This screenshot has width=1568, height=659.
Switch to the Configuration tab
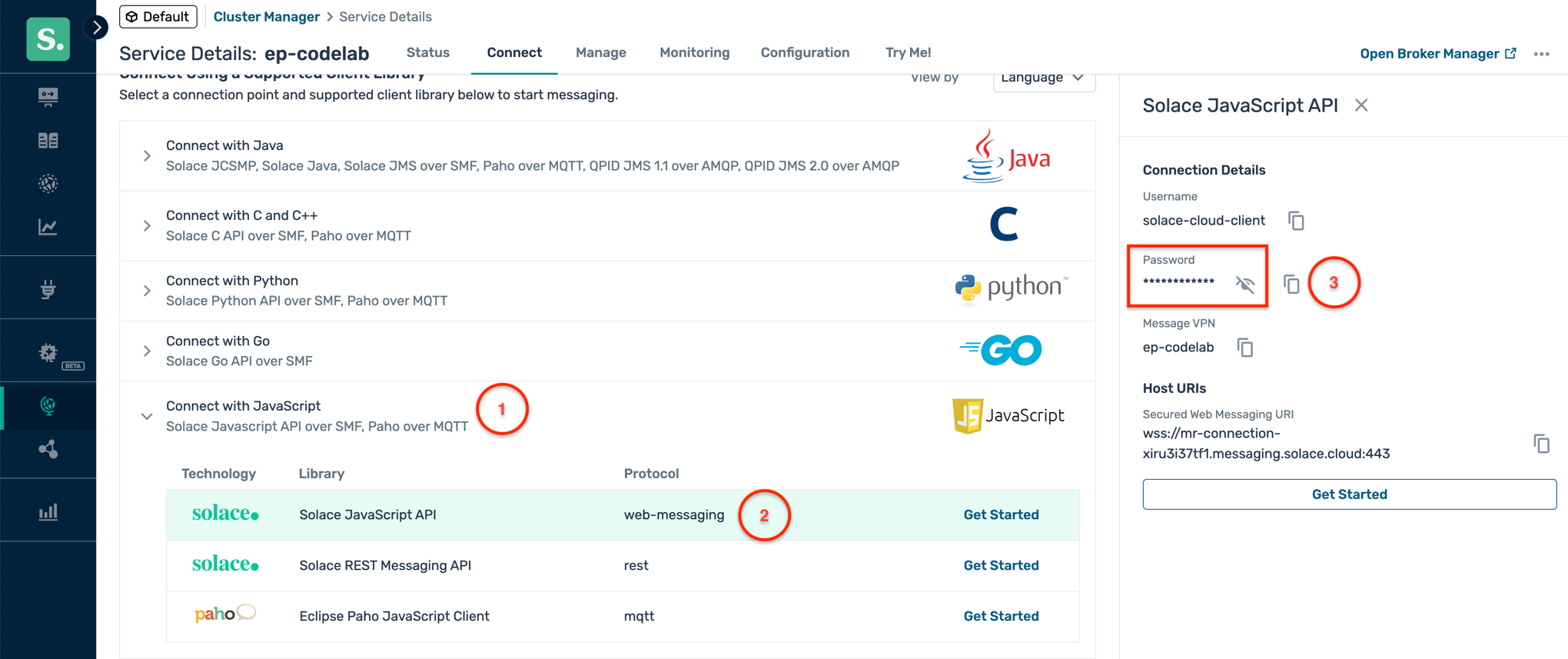(805, 52)
